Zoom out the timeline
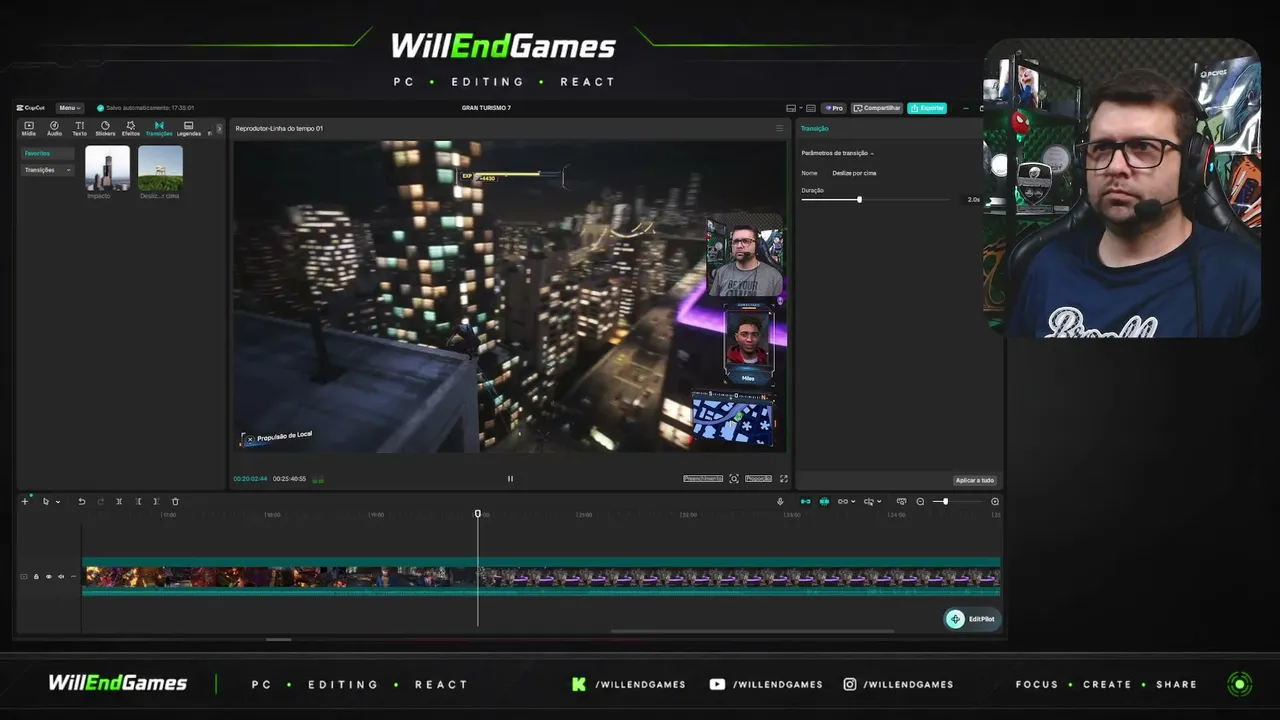The height and width of the screenshot is (720, 1280). [x=921, y=501]
